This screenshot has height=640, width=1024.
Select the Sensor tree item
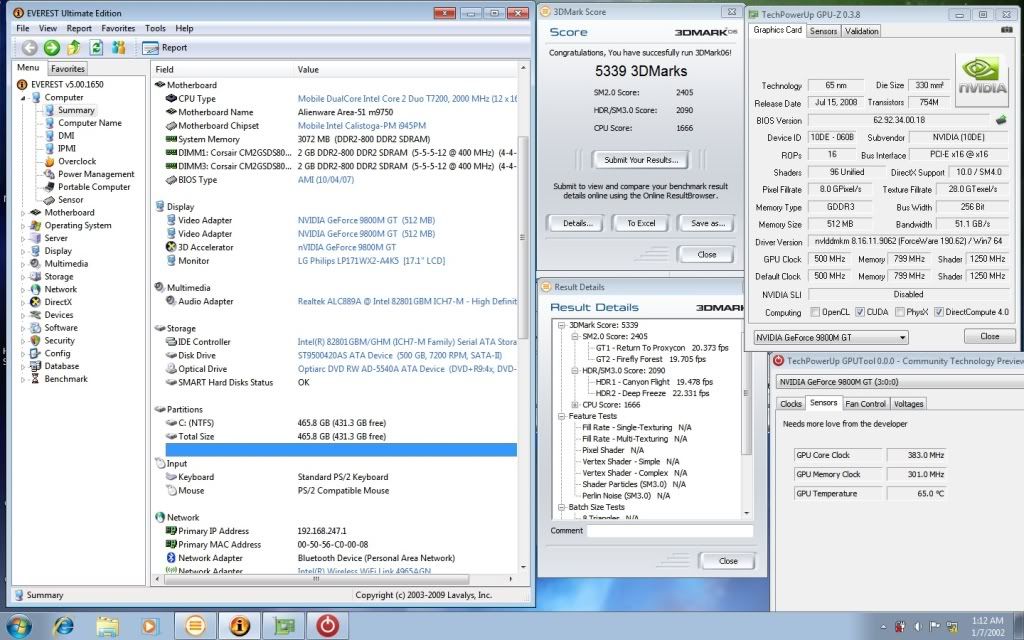click(x=71, y=200)
